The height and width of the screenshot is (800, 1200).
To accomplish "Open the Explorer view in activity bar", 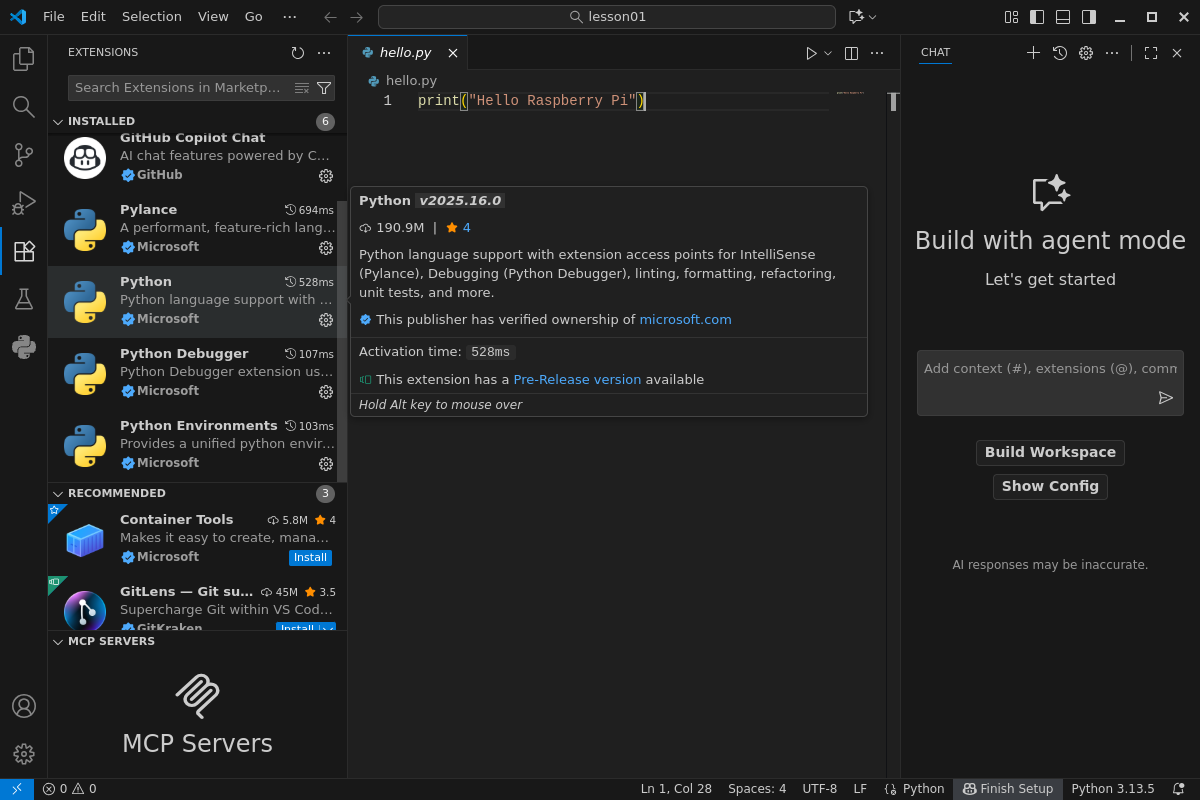I will point(24,59).
